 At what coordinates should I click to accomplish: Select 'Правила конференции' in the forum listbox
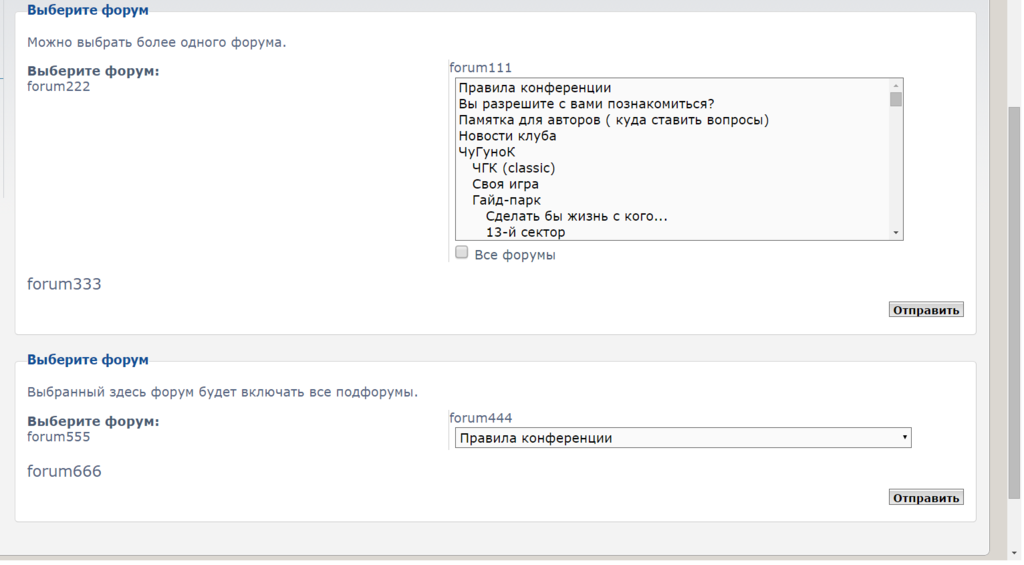click(534, 88)
